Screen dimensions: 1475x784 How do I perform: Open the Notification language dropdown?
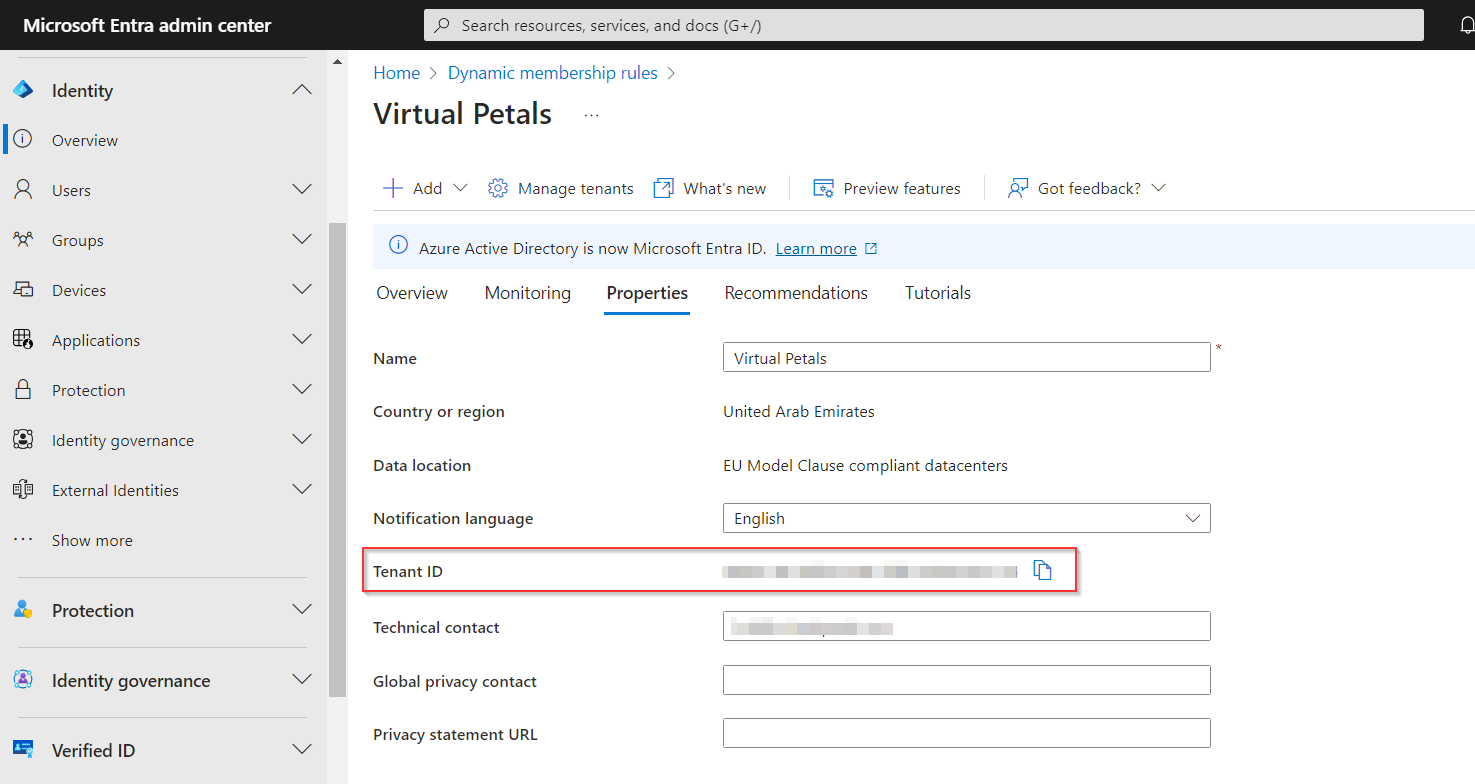point(966,518)
